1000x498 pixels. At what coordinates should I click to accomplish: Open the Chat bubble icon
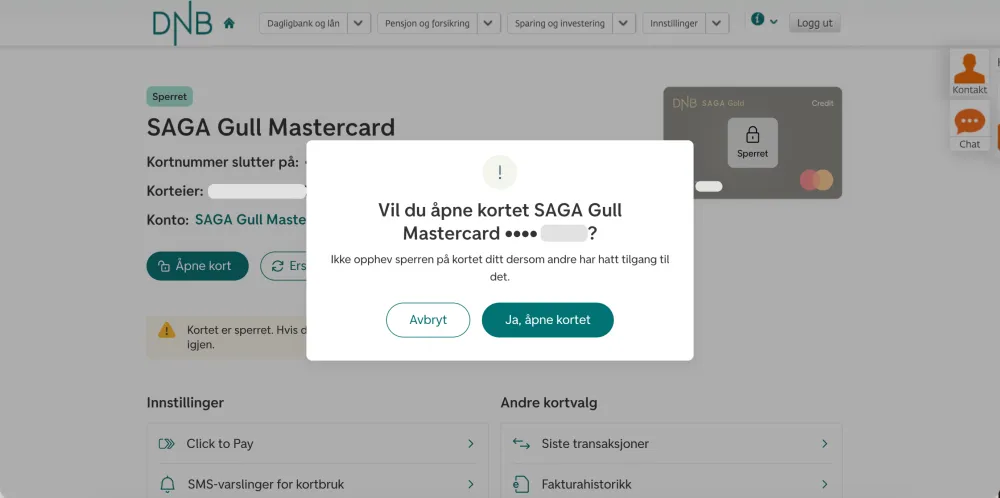pyautogui.click(x=969, y=122)
